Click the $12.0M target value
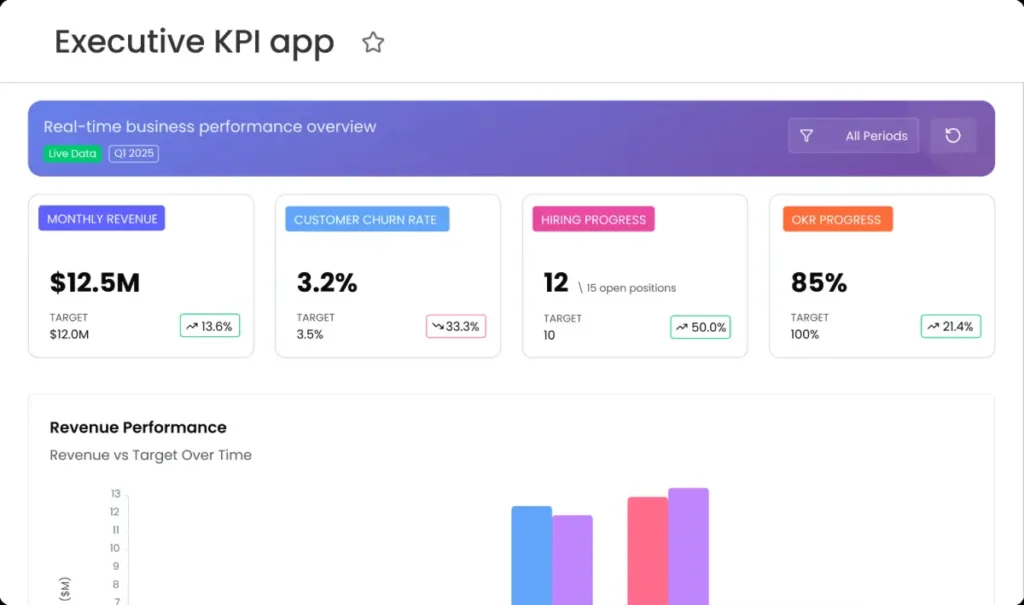Image resolution: width=1024 pixels, height=605 pixels. pos(69,335)
